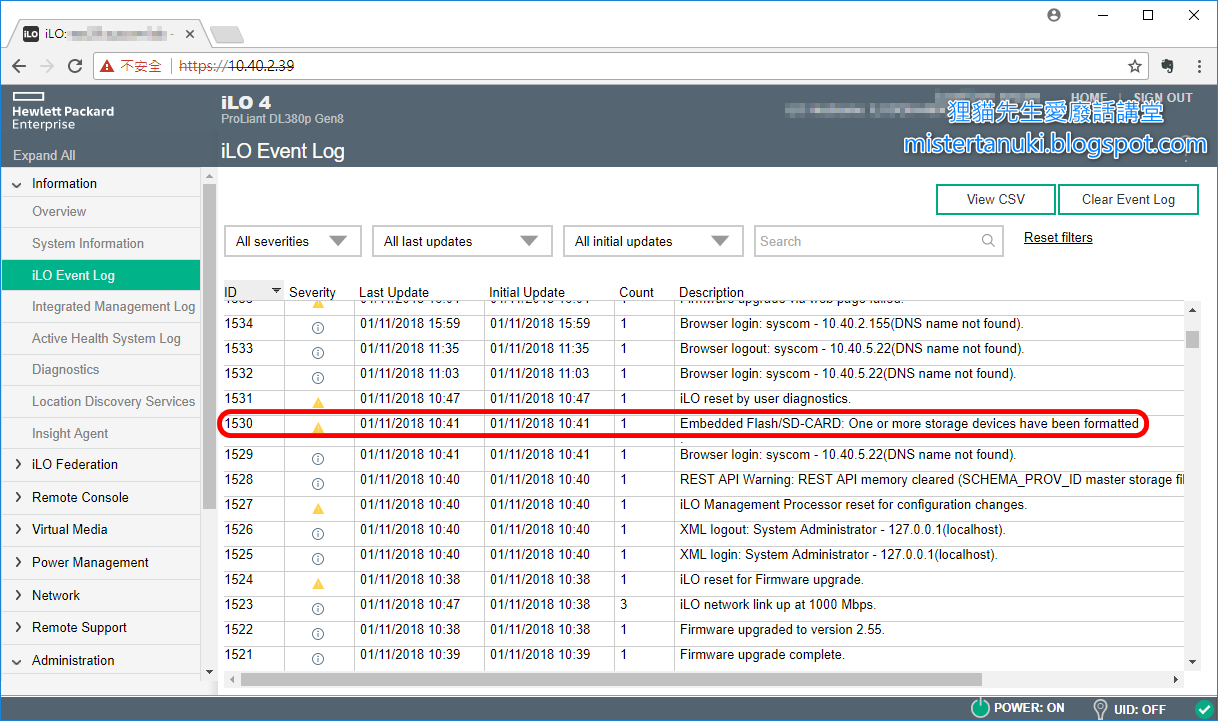Viewport: 1218px width, 721px height.
Task: Click the search magnifier icon
Action: coord(988,241)
